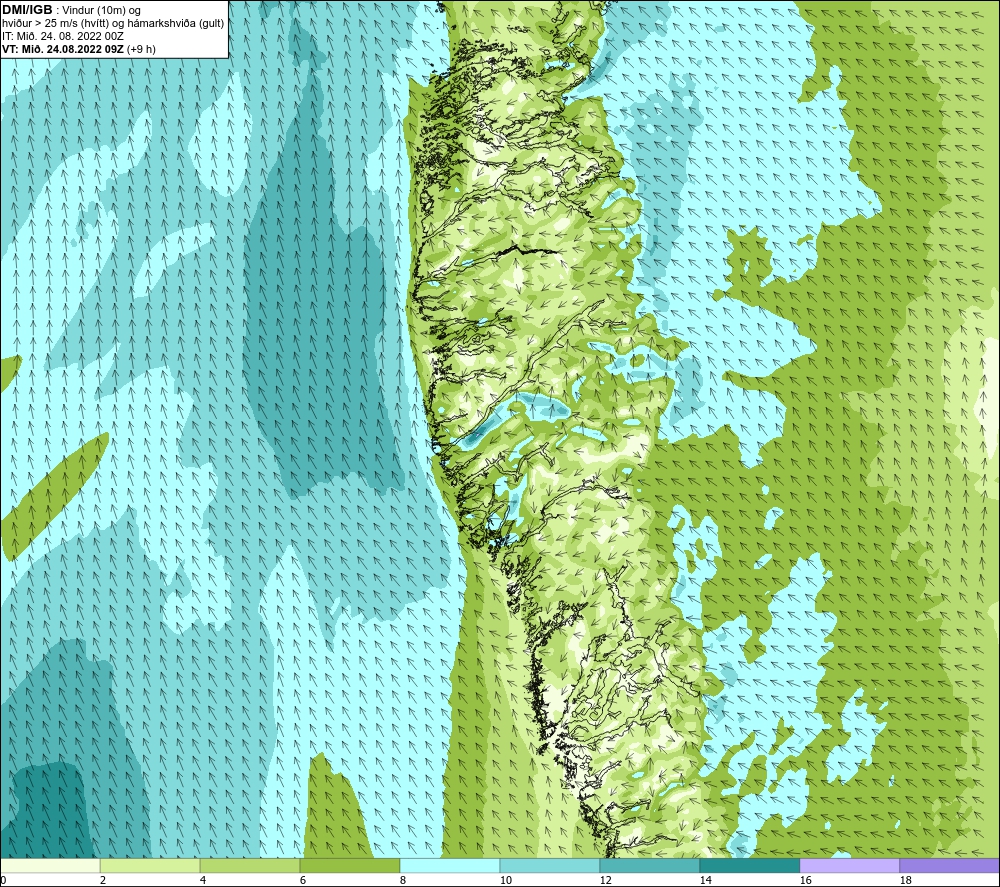
Task: Click the legend scale value '12'
Action: point(605,880)
